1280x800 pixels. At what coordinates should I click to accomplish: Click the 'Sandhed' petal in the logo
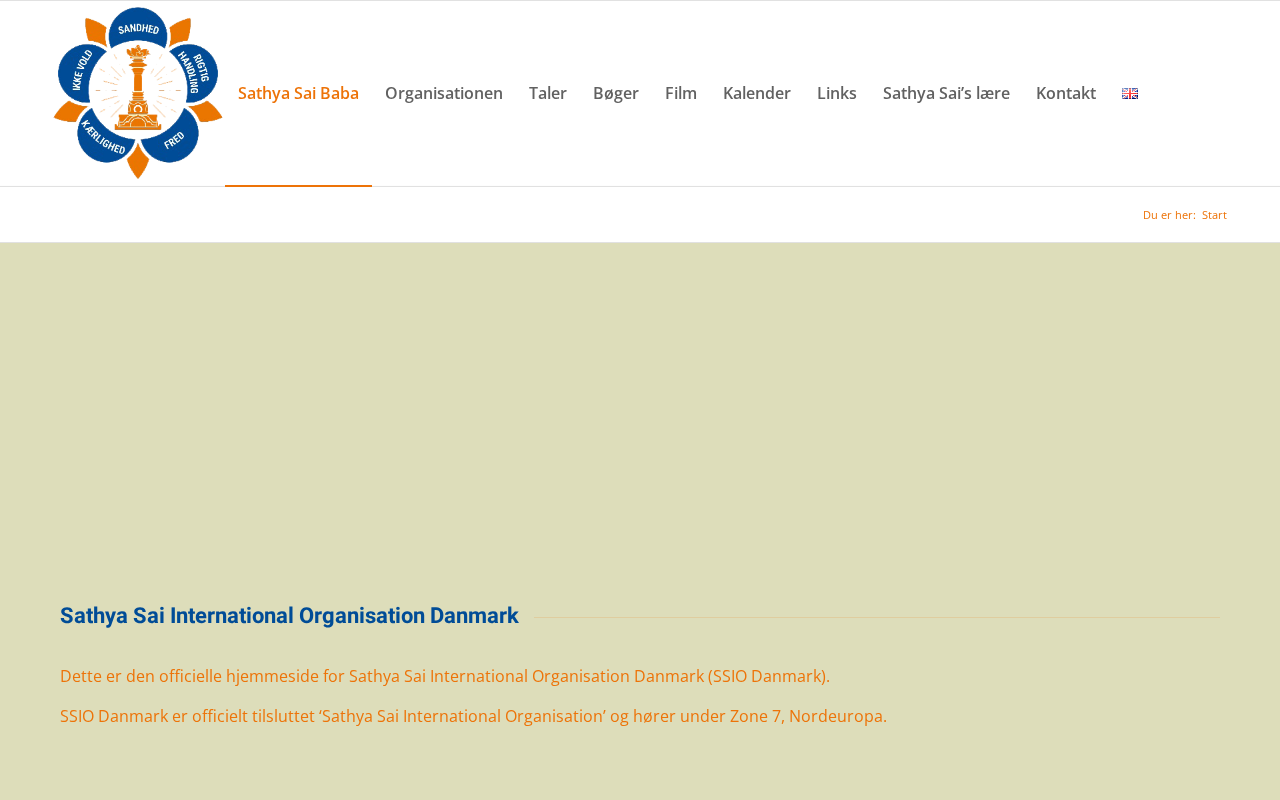(139, 30)
